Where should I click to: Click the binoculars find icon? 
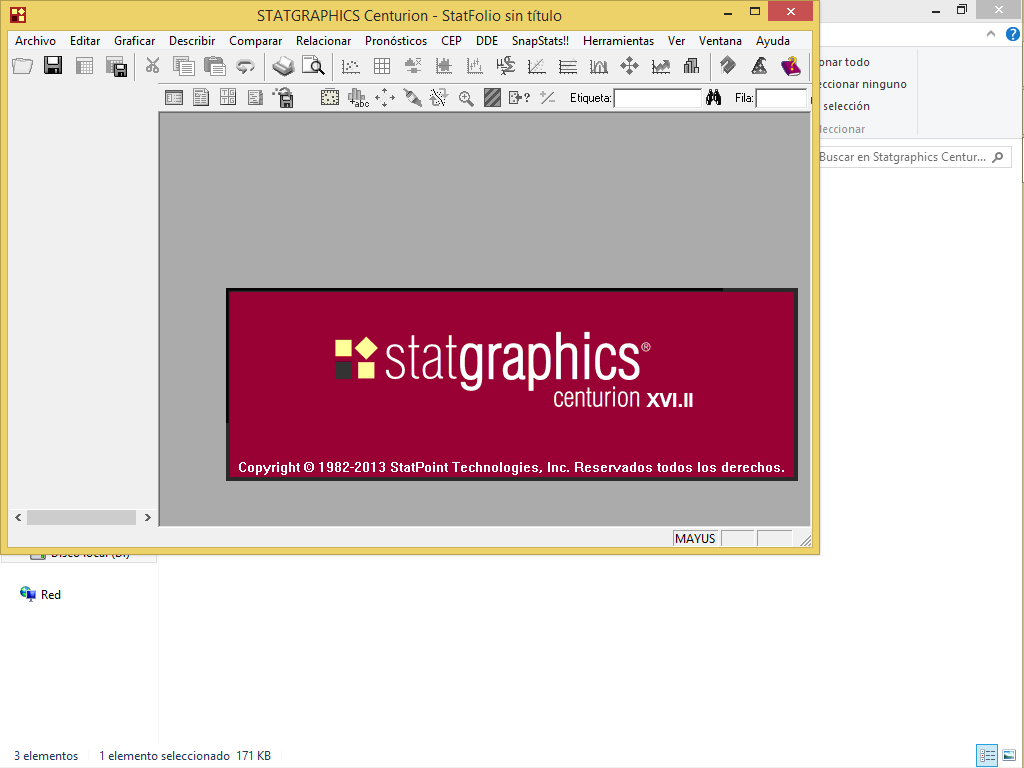713,98
